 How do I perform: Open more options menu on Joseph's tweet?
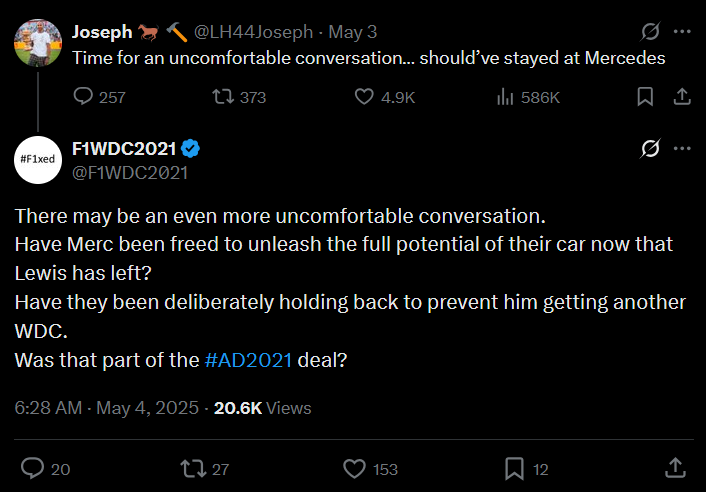(x=682, y=32)
